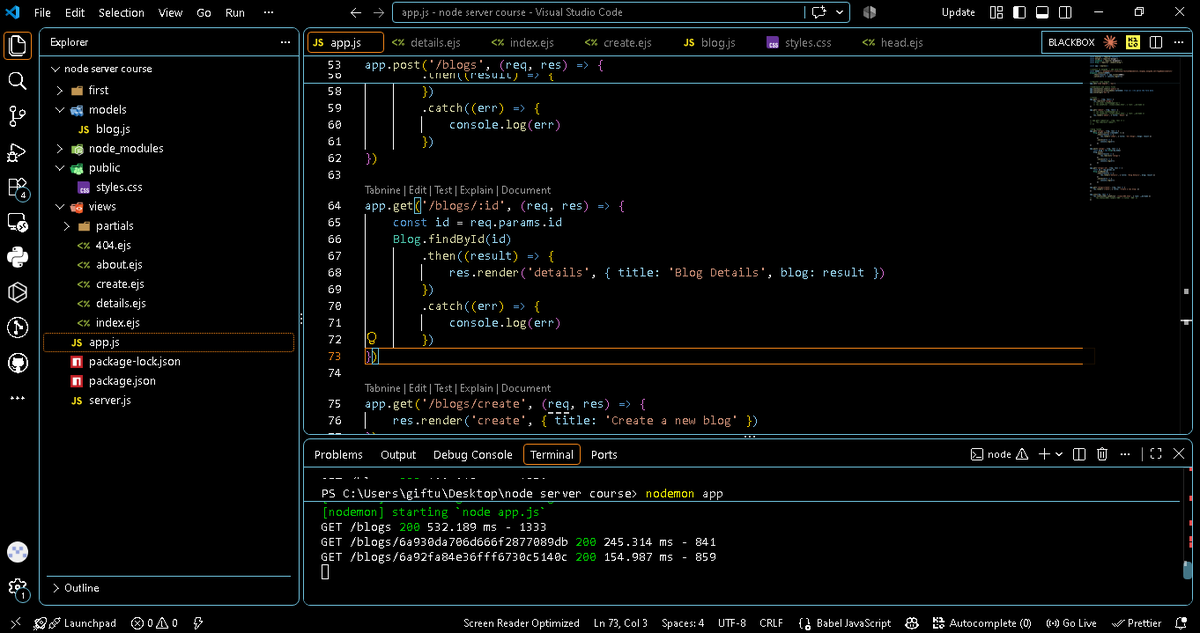Click the yellow Kilo Code icon
Image resolution: width=1200 pixels, height=633 pixels.
[1133, 42]
